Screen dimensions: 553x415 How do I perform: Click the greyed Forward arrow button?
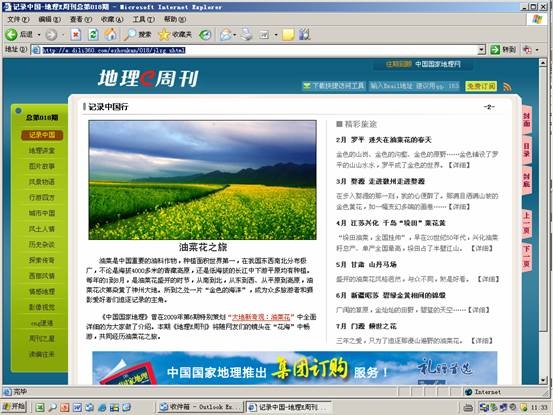tap(51, 35)
